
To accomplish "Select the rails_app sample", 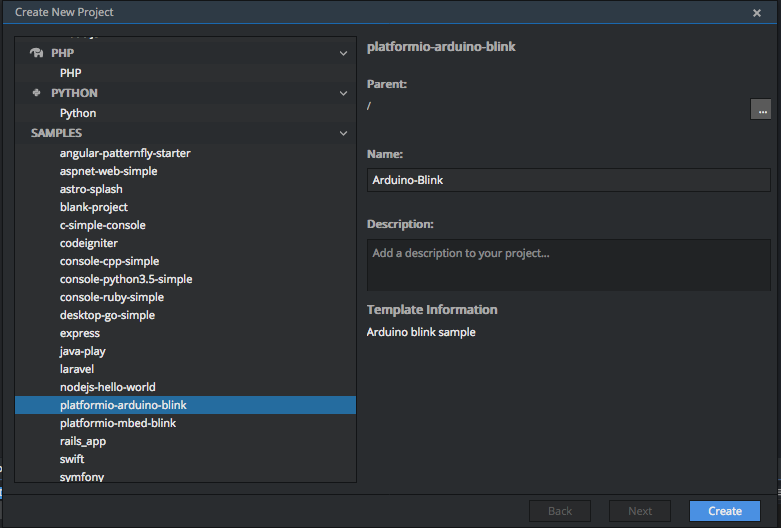I will tap(185, 441).
